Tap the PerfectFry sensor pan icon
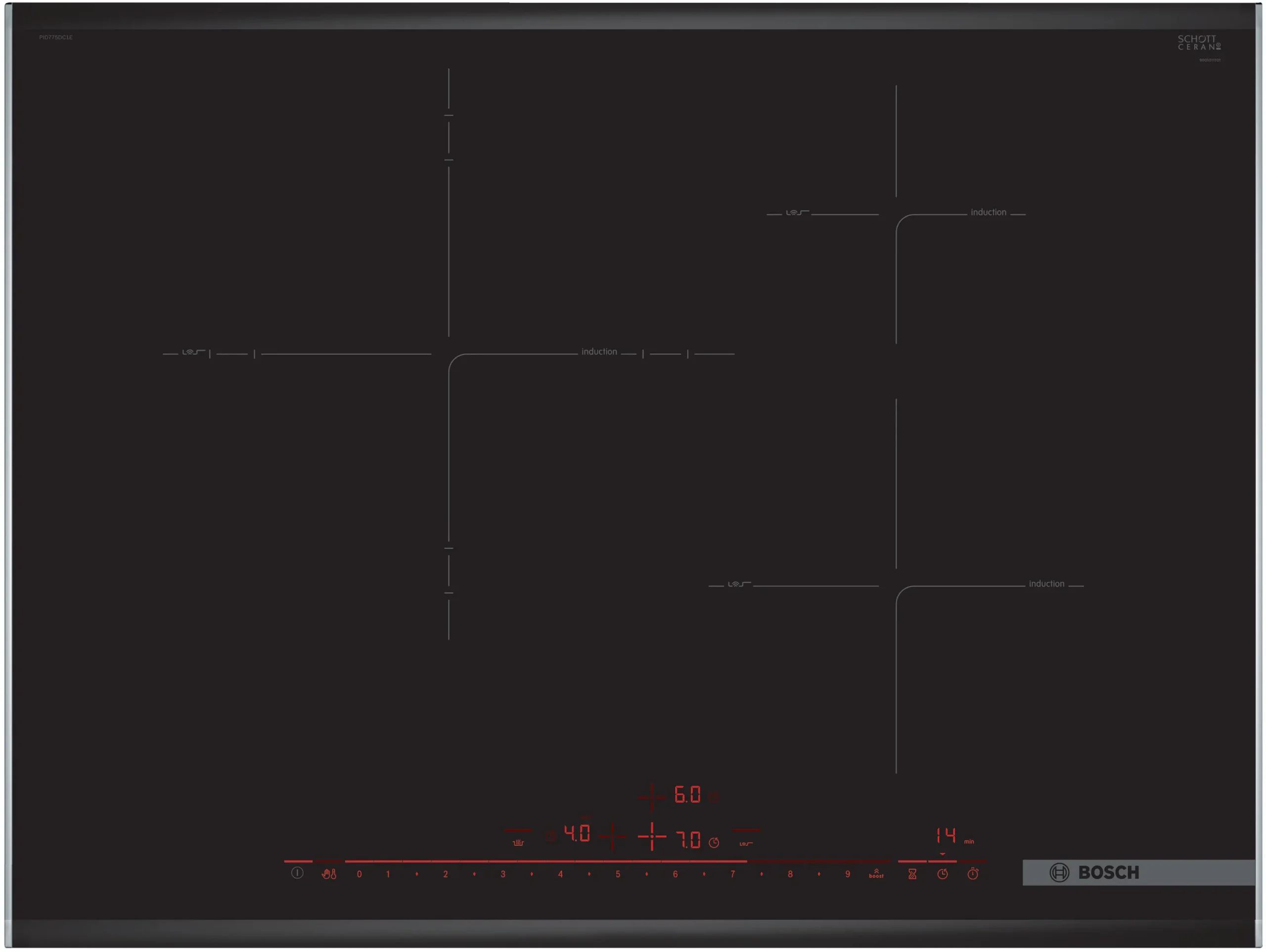 pyautogui.click(x=746, y=843)
